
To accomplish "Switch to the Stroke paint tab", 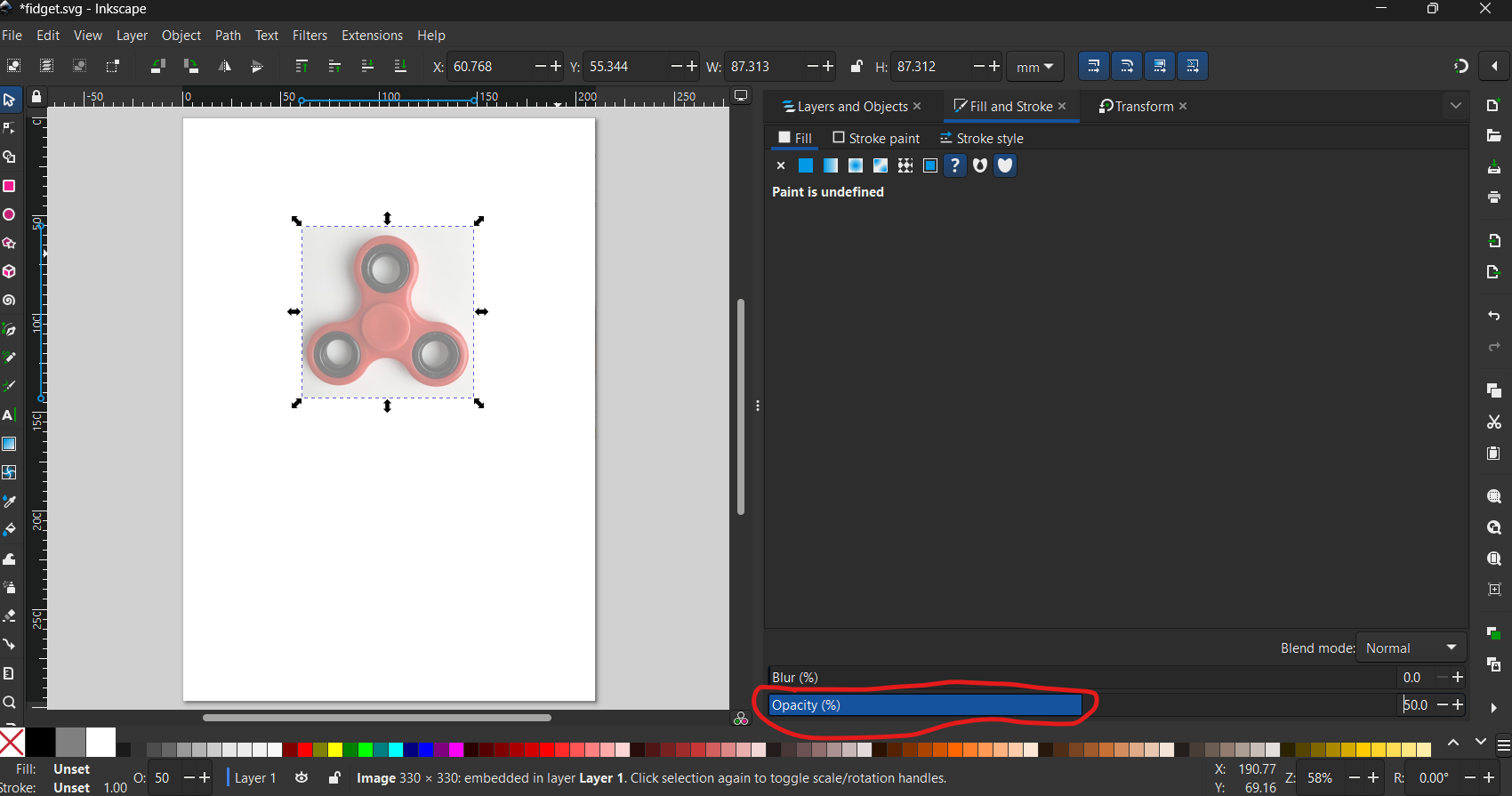I will pos(876,138).
